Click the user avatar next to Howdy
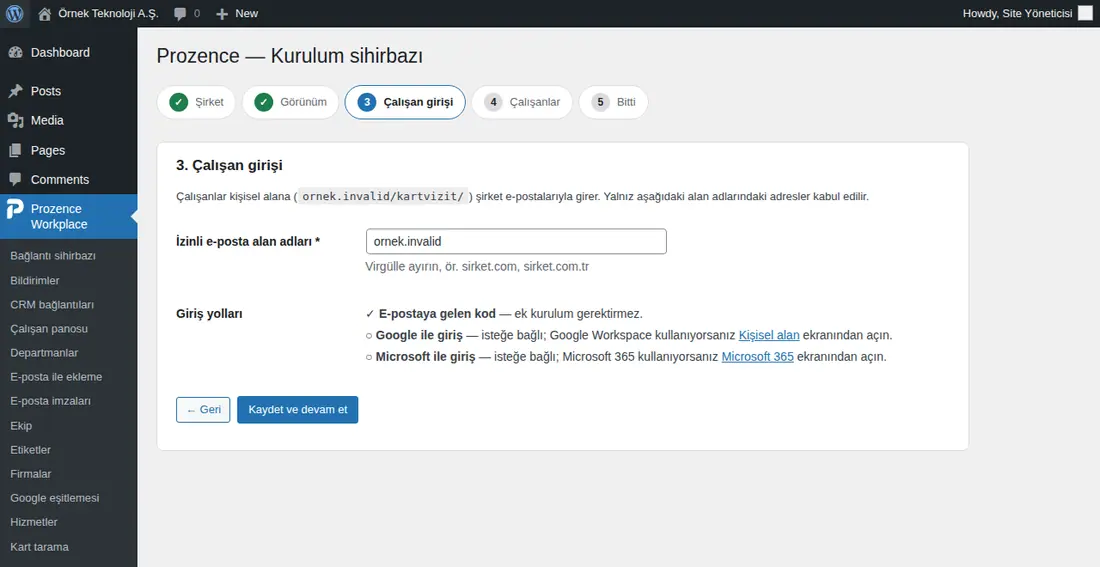1100x567 pixels. click(x=1085, y=13)
